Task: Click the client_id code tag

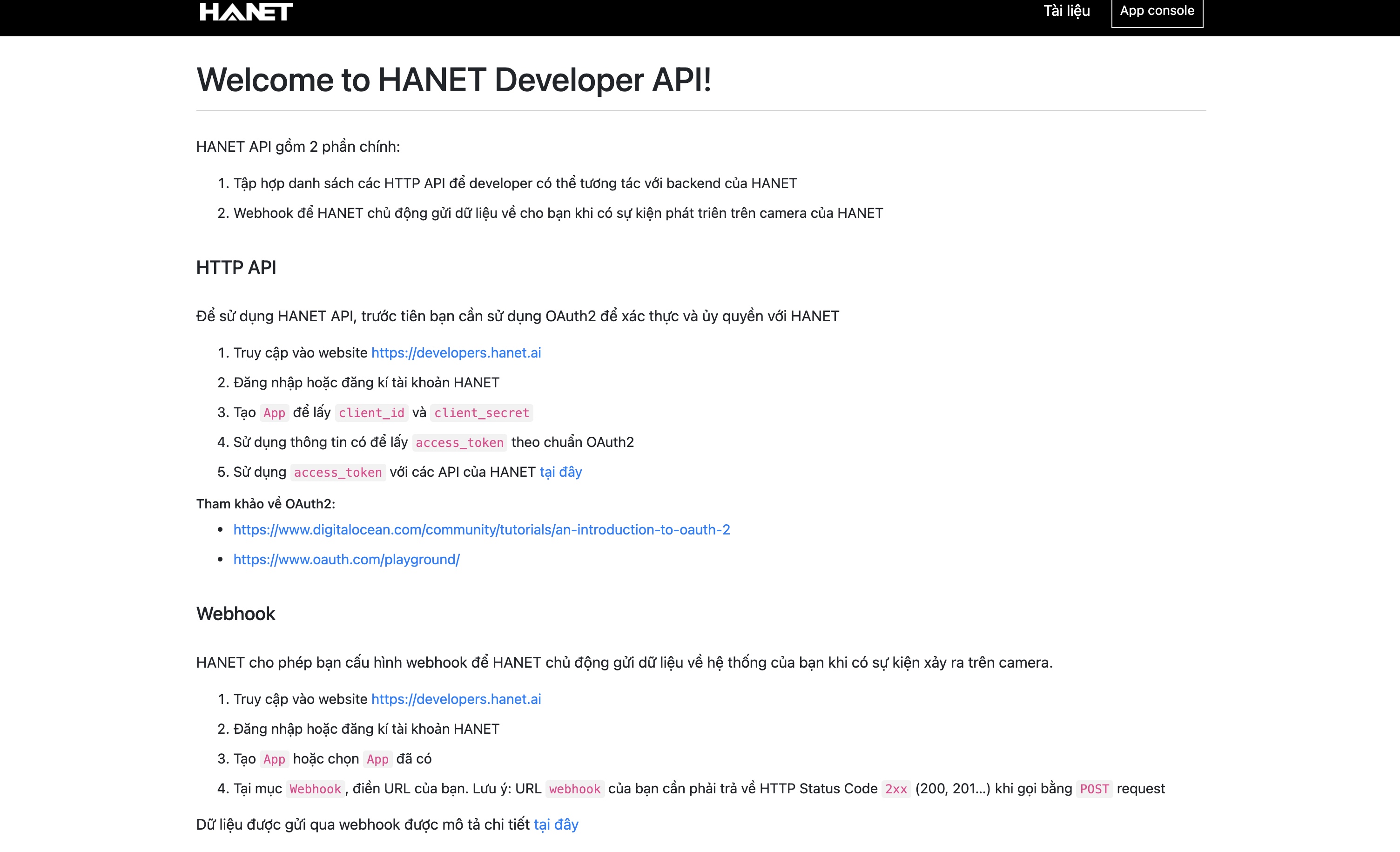Action: 371,412
